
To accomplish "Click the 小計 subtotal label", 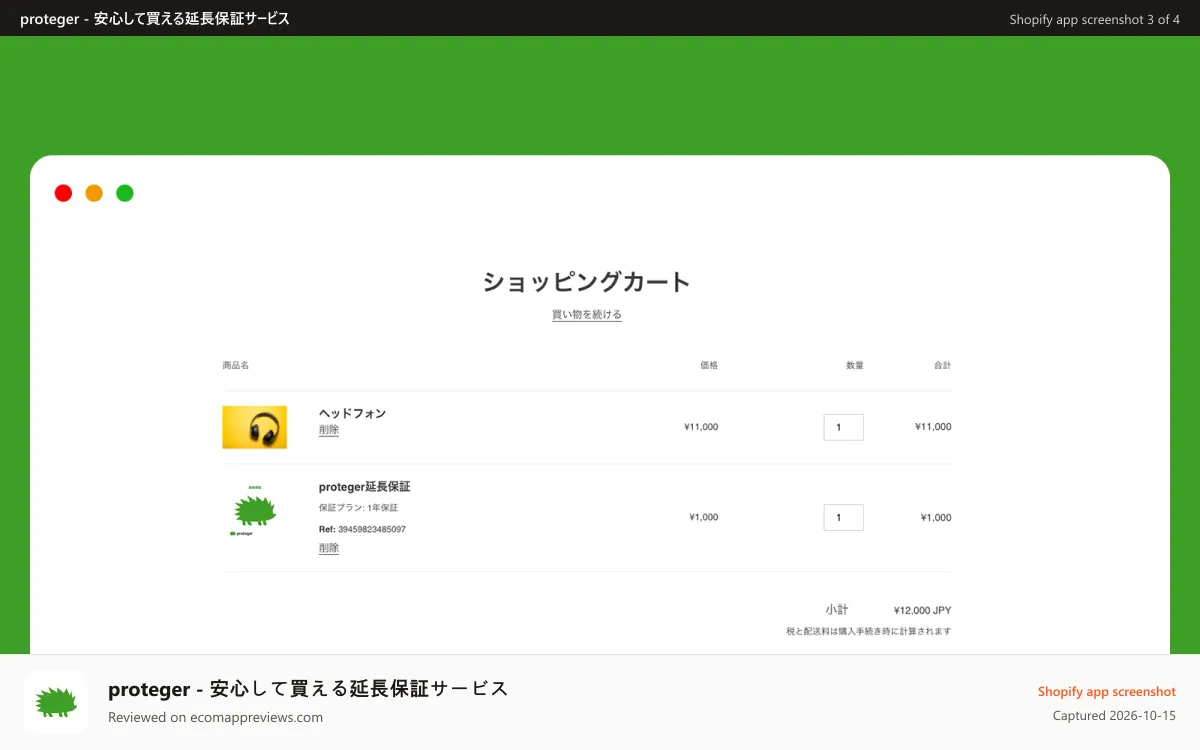I will tap(837, 609).
